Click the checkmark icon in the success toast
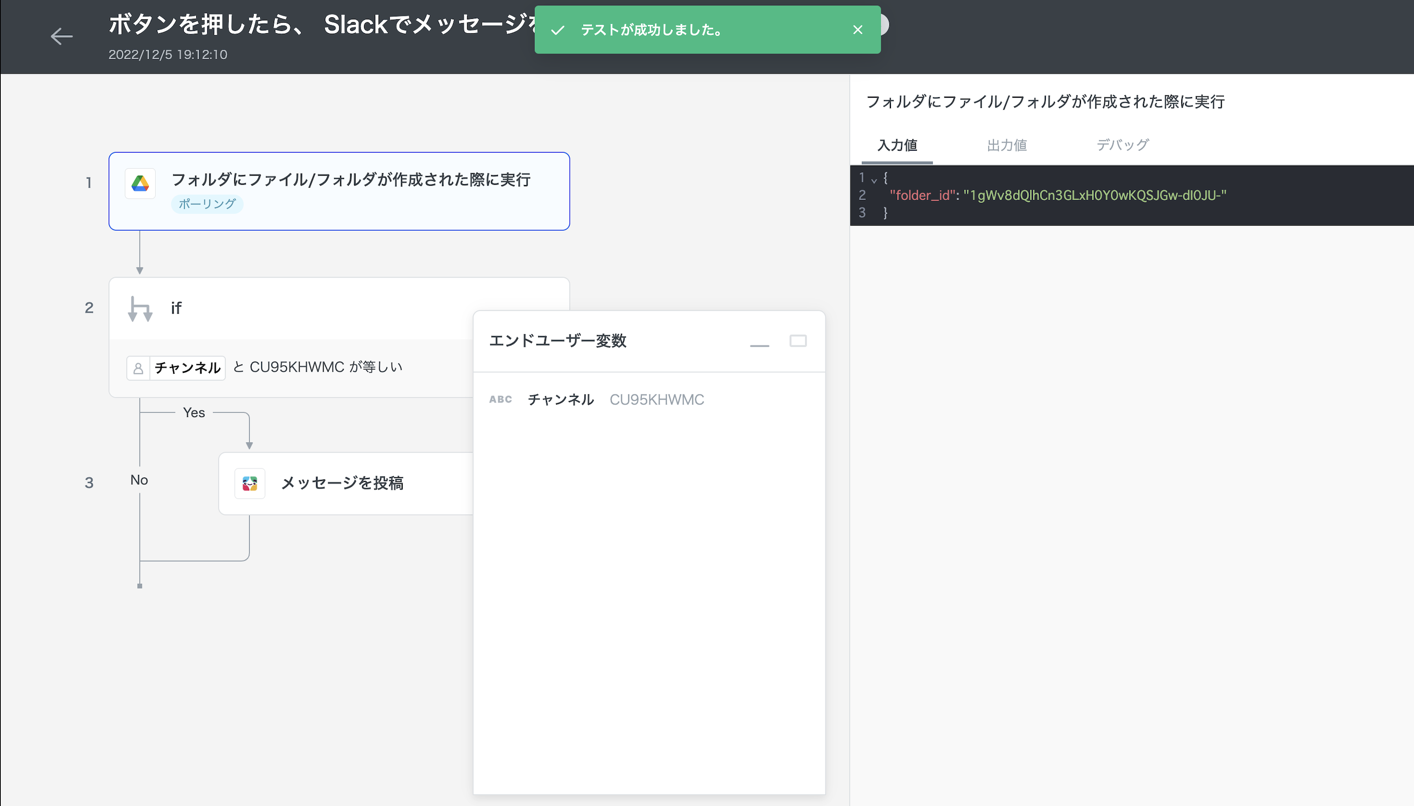 pyautogui.click(x=558, y=30)
